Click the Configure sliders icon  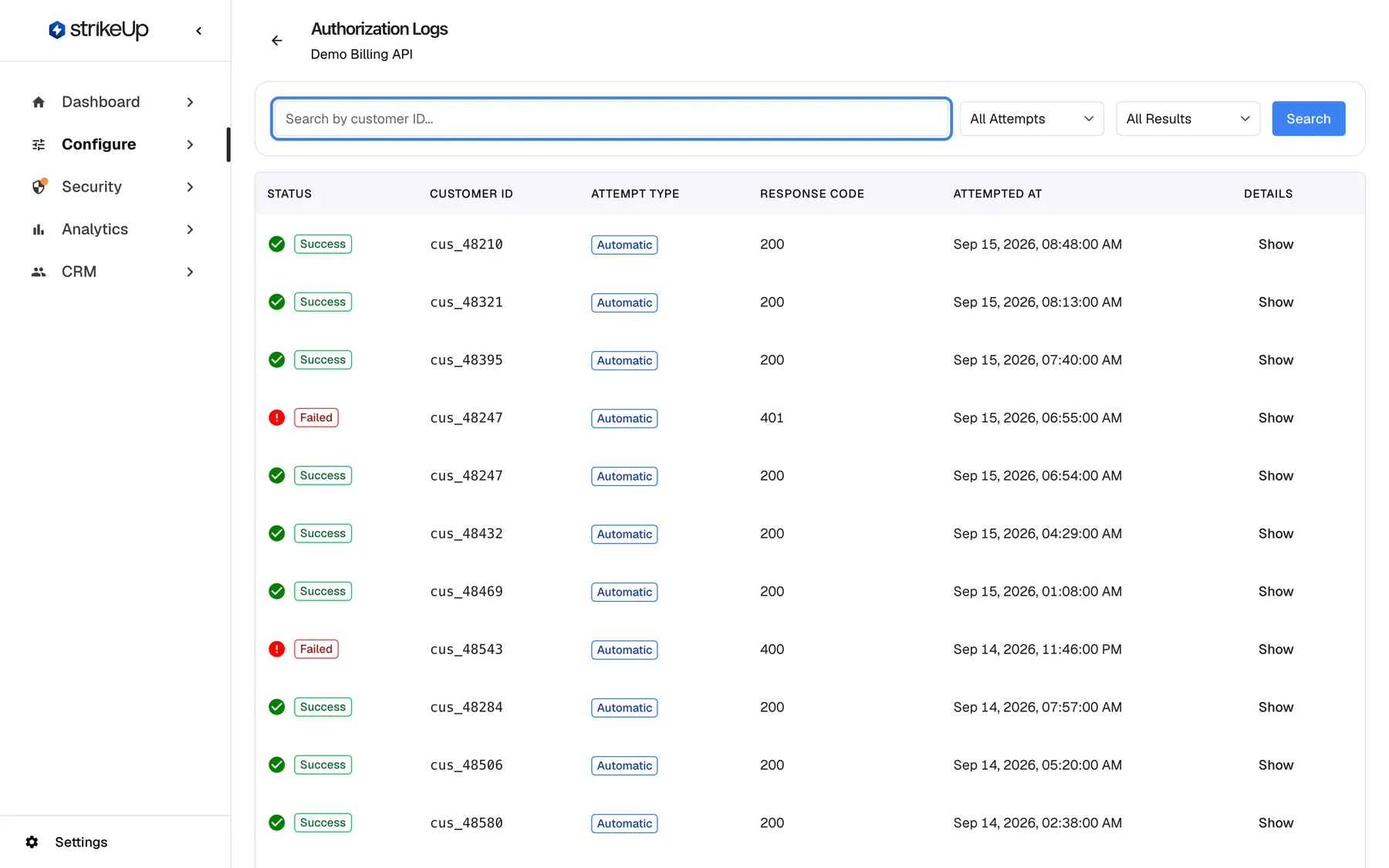pos(39,144)
